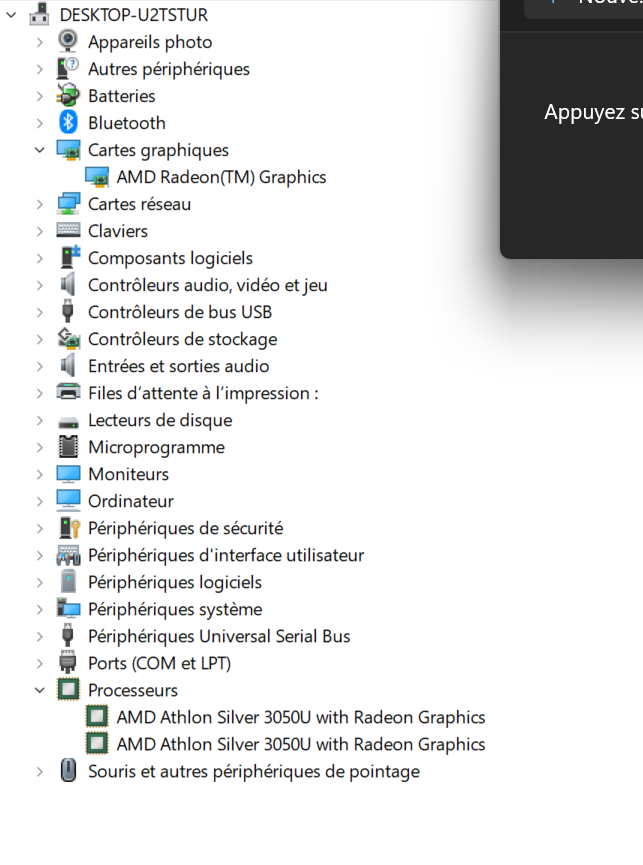Click the Contrôleurs audio, vidéo et jeu speaker icon
This screenshot has height=865, width=643.
(68, 285)
